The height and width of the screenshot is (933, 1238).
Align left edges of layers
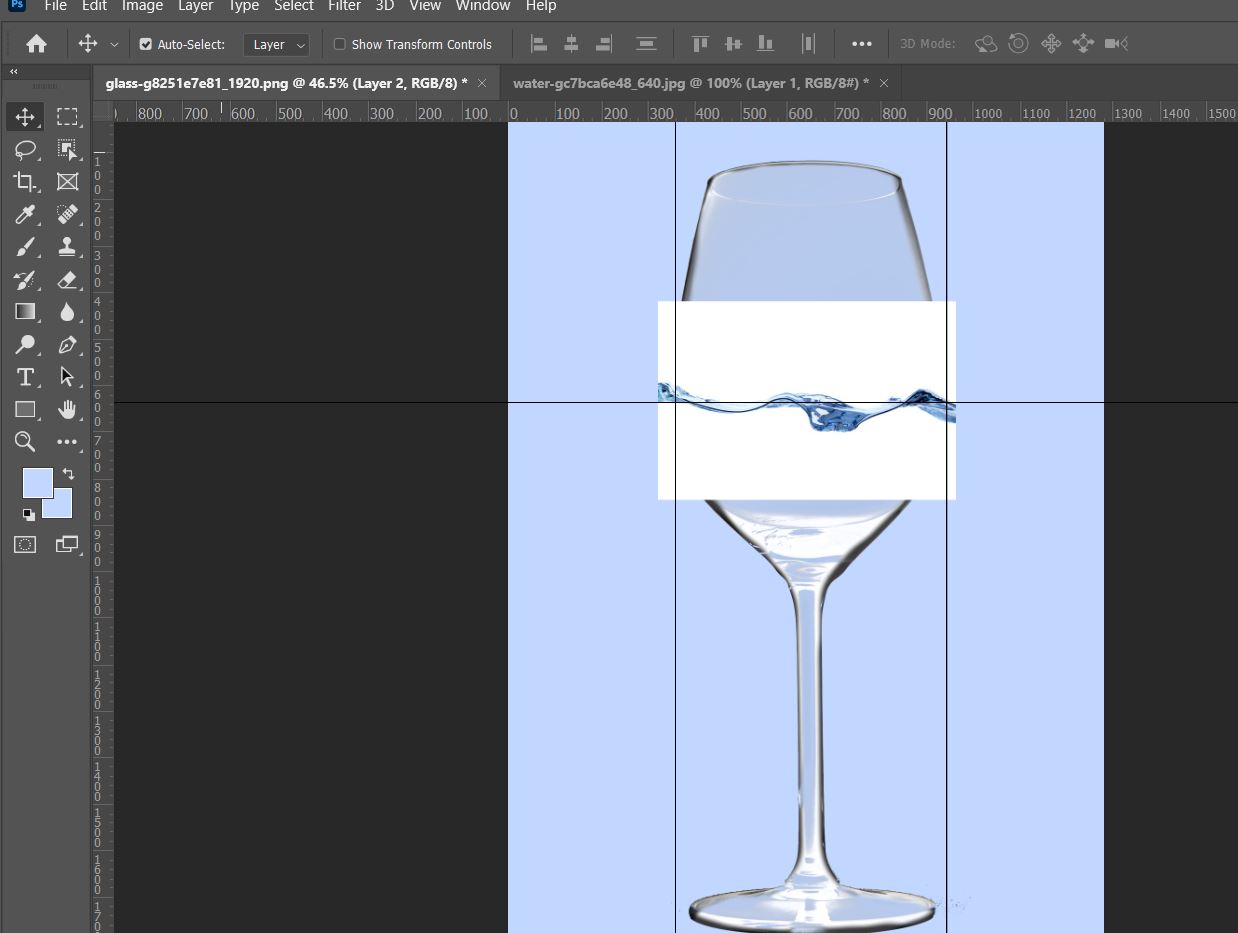[x=539, y=44]
